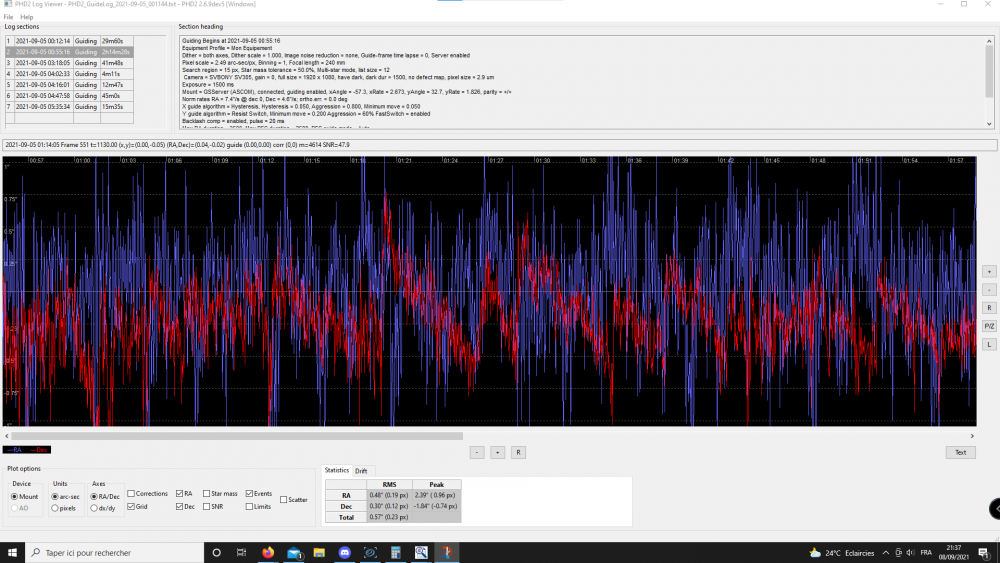Image resolution: width=1000 pixels, height=563 pixels.
Task: Enable the Corrections checkbox
Action: click(131, 494)
